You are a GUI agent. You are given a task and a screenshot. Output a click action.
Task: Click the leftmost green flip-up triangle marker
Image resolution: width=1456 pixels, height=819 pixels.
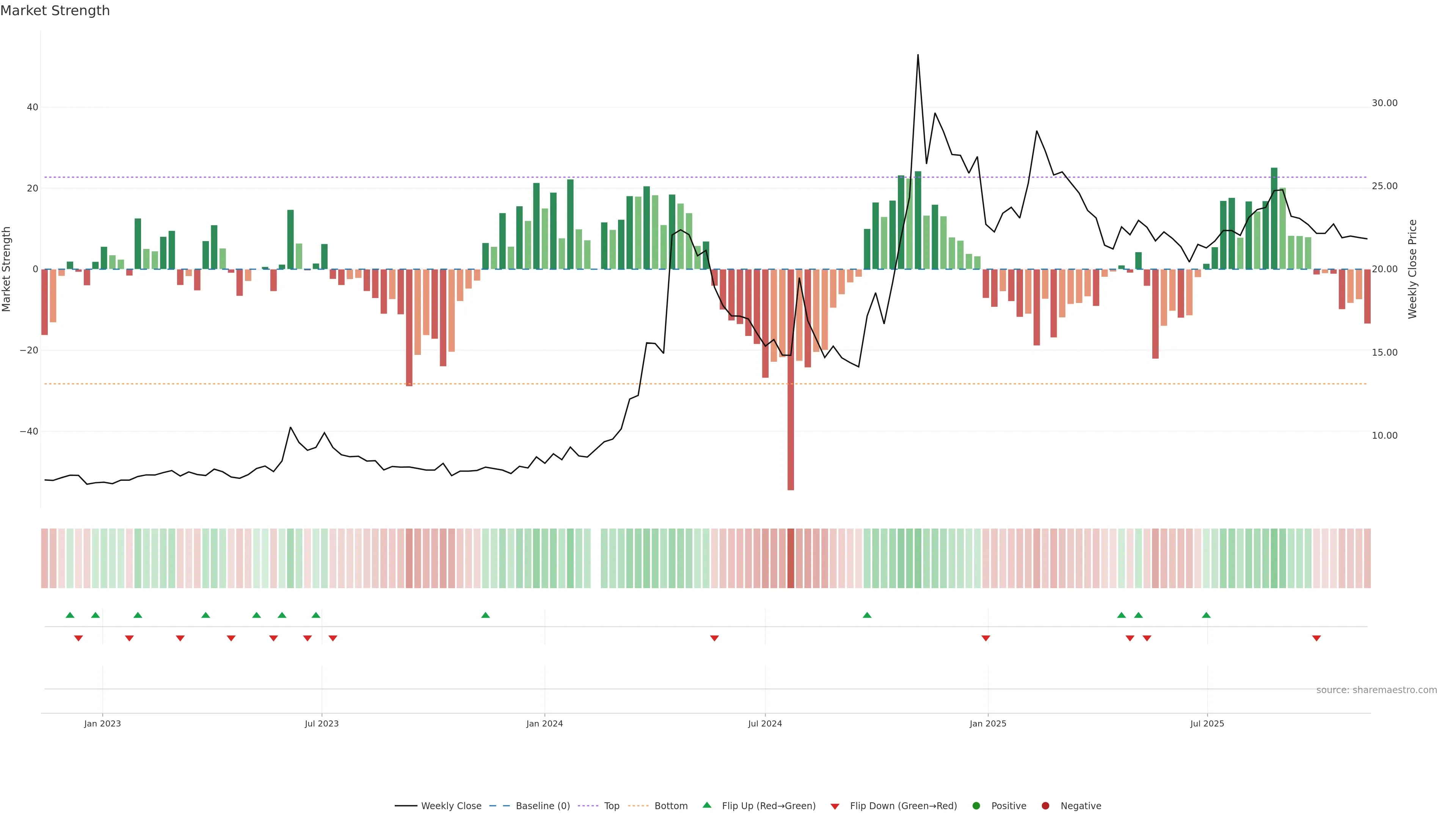click(x=70, y=615)
